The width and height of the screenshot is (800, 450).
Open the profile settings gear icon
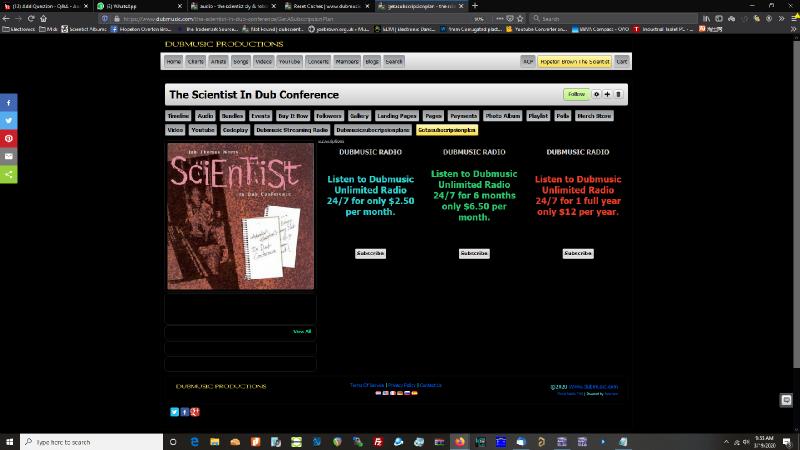pyautogui.click(x=596, y=94)
